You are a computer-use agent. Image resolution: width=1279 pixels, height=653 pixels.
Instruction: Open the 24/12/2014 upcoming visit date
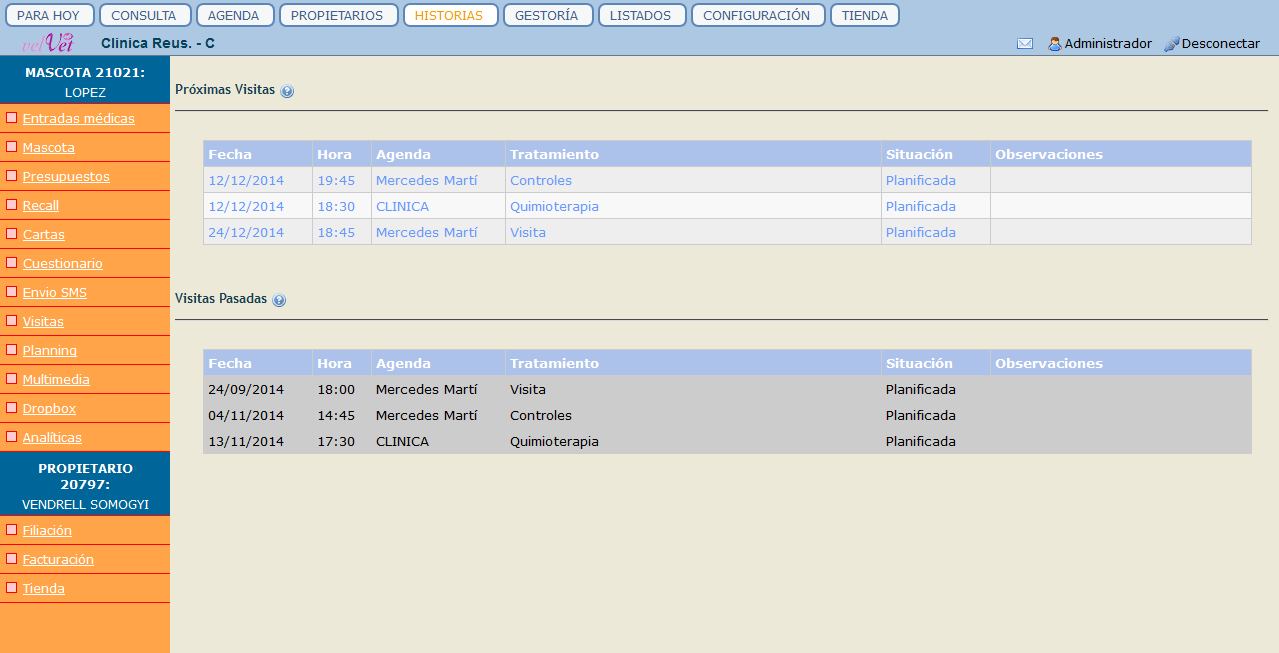246,233
